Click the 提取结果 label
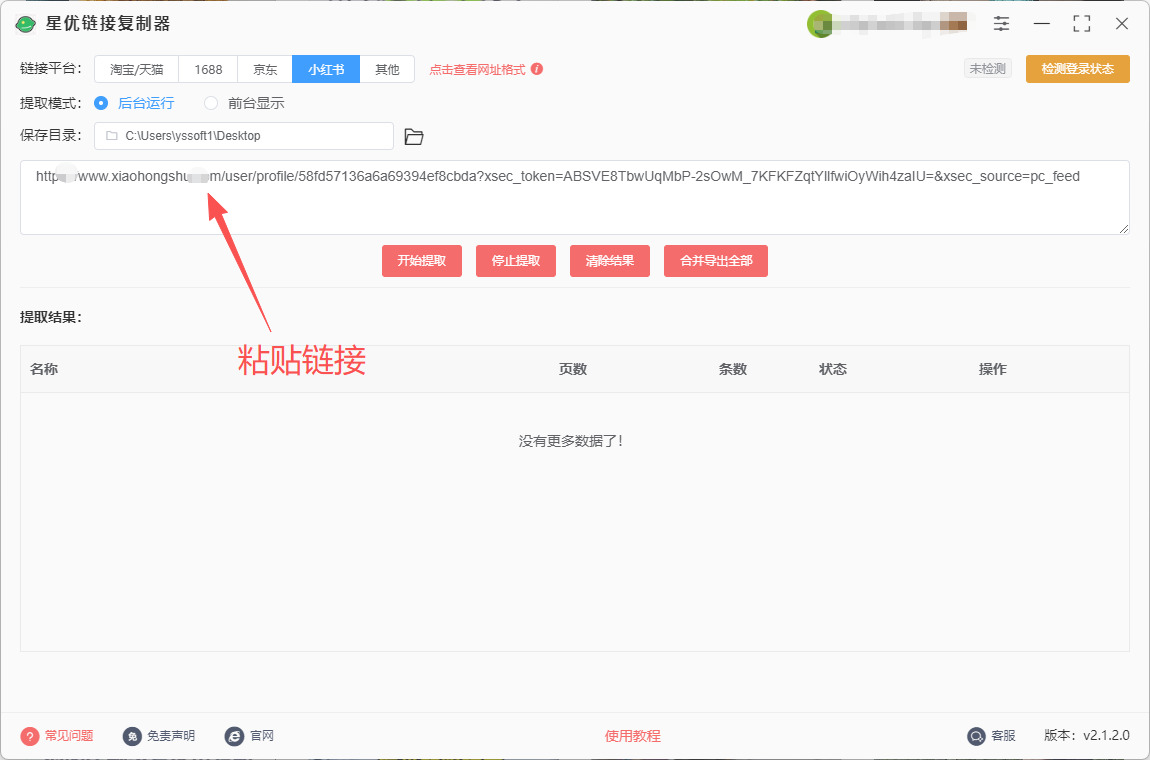 tap(51, 318)
